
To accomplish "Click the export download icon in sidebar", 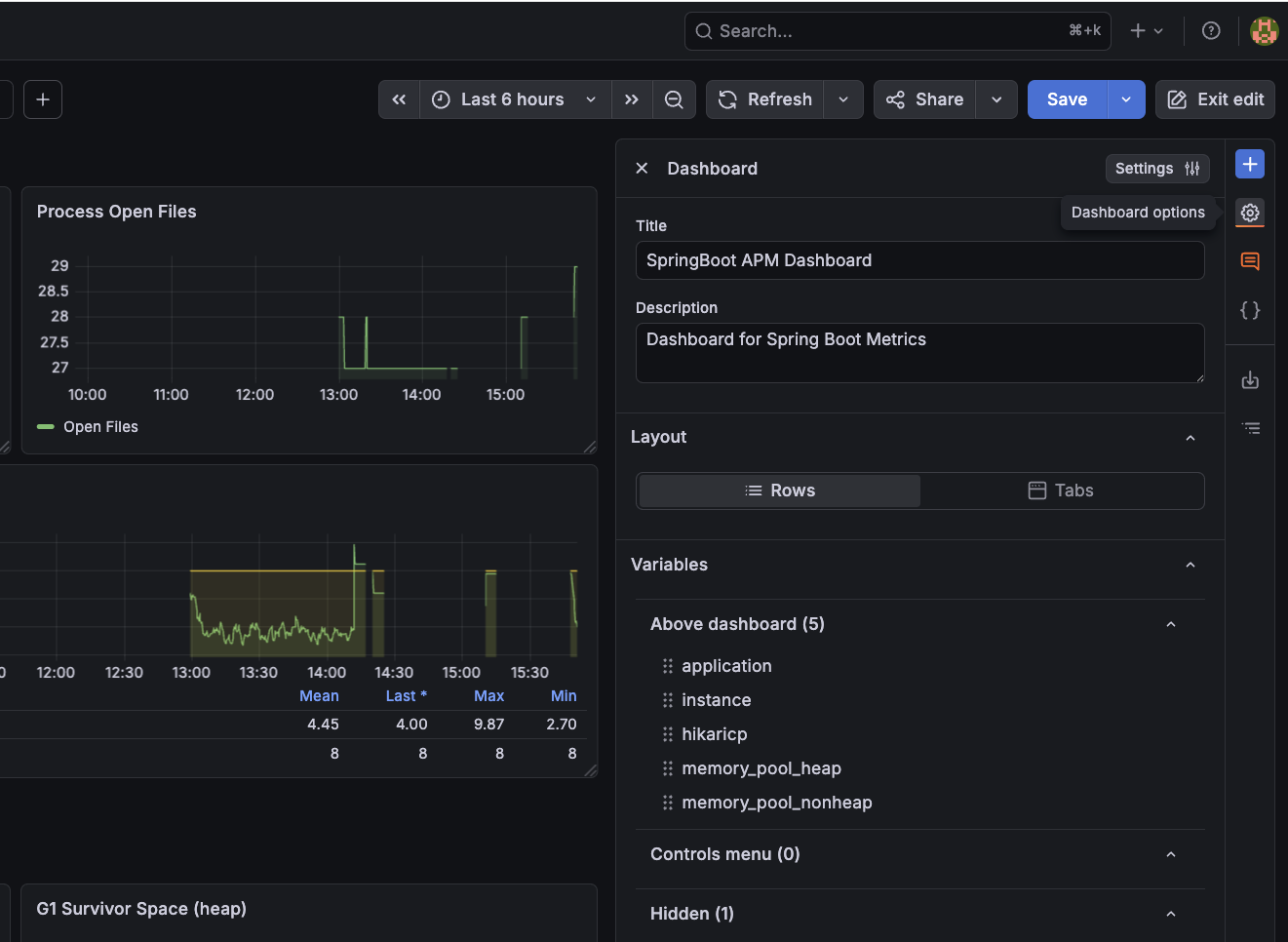I will (1250, 380).
